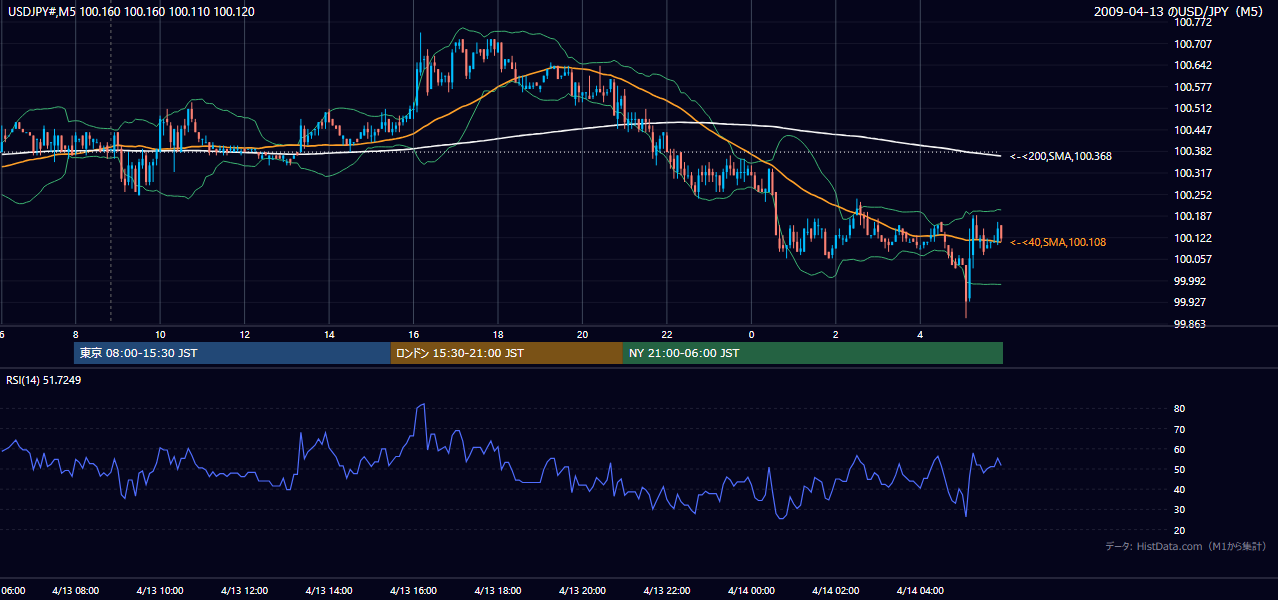
Task: Click the RSI(14) 51.7249 indicator label
Action: 44,380
